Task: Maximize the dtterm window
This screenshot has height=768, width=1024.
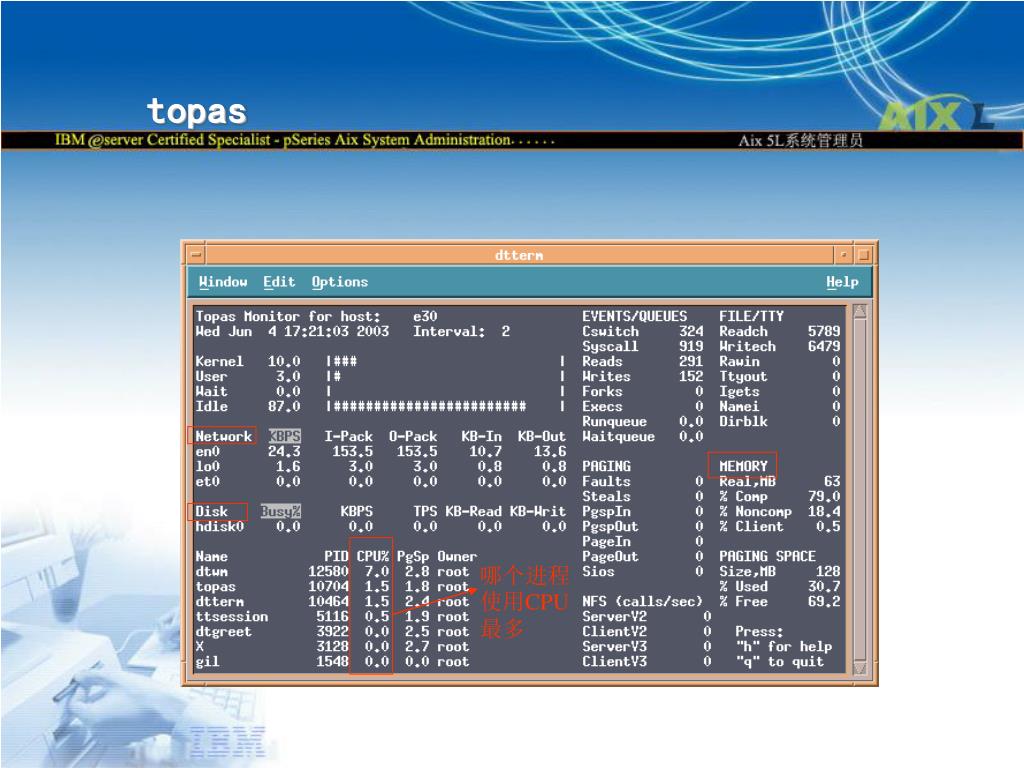Action: (863, 255)
